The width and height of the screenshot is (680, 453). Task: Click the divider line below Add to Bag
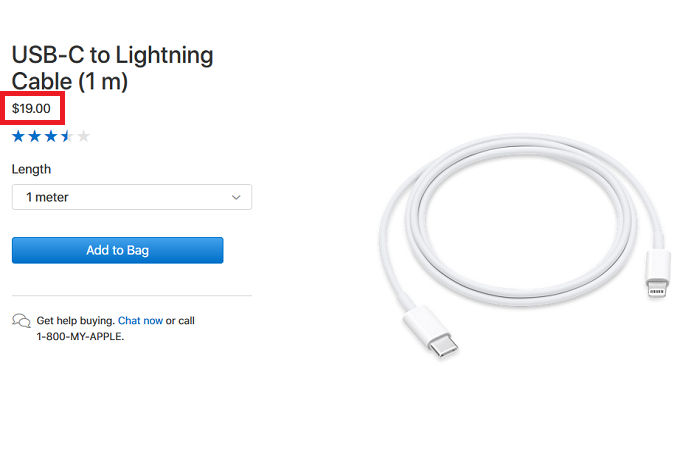click(131, 296)
